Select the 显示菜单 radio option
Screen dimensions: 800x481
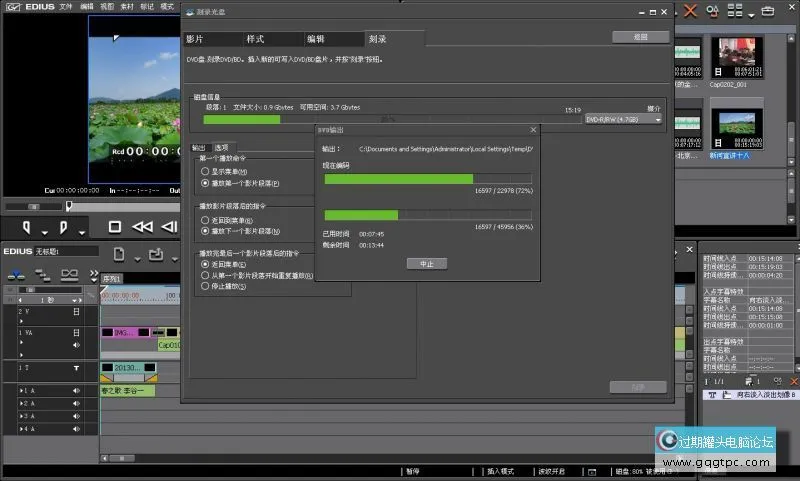(205, 172)
